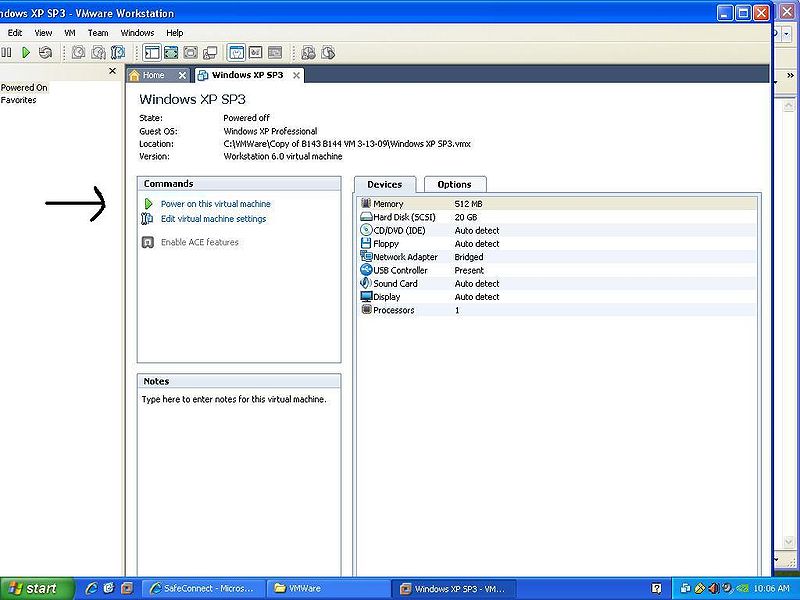
Task: Click the Revert to Snapshot toolbar icon
Action: (98, 53)
